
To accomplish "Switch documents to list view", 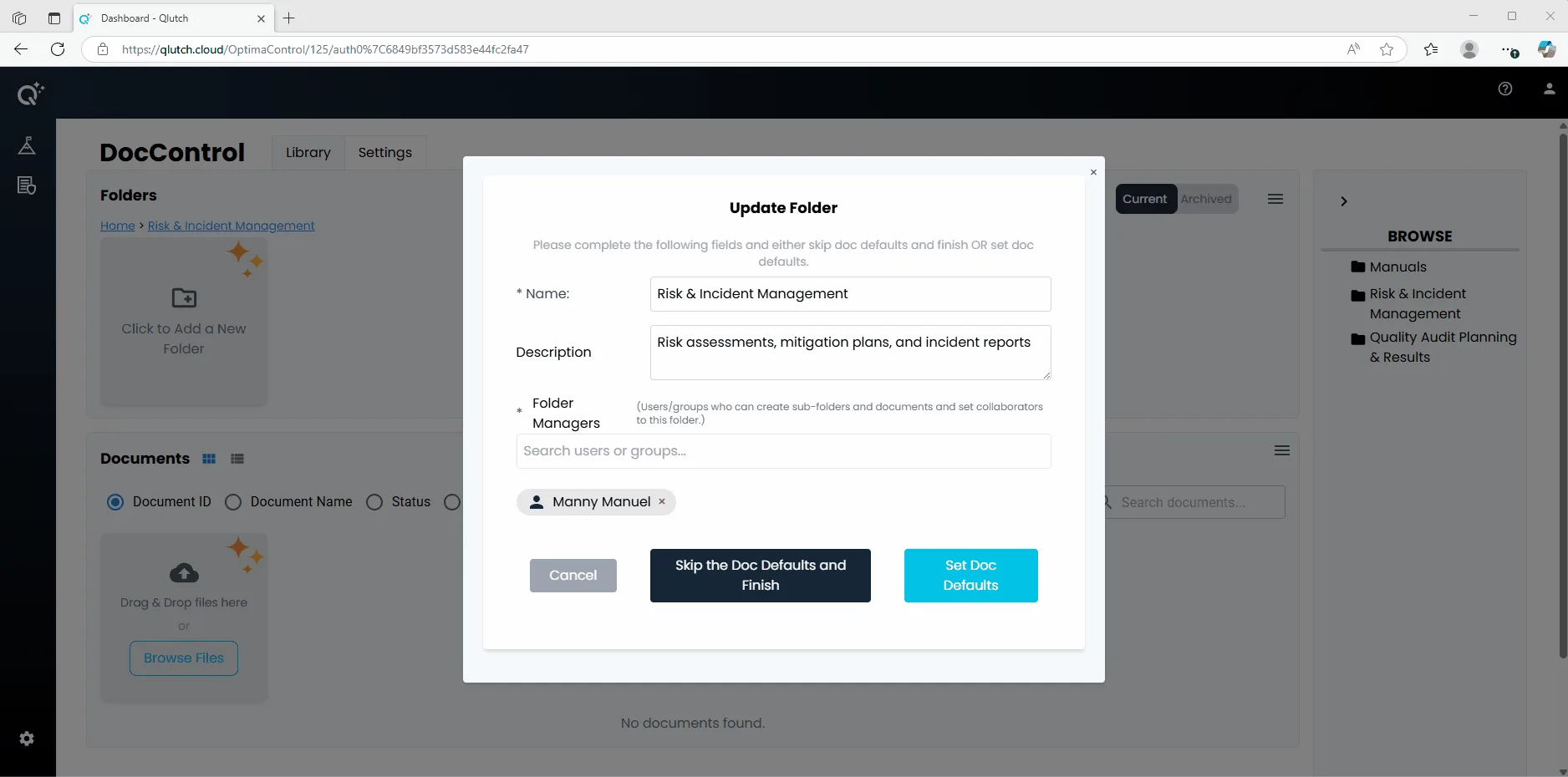I will pos(237,459).
